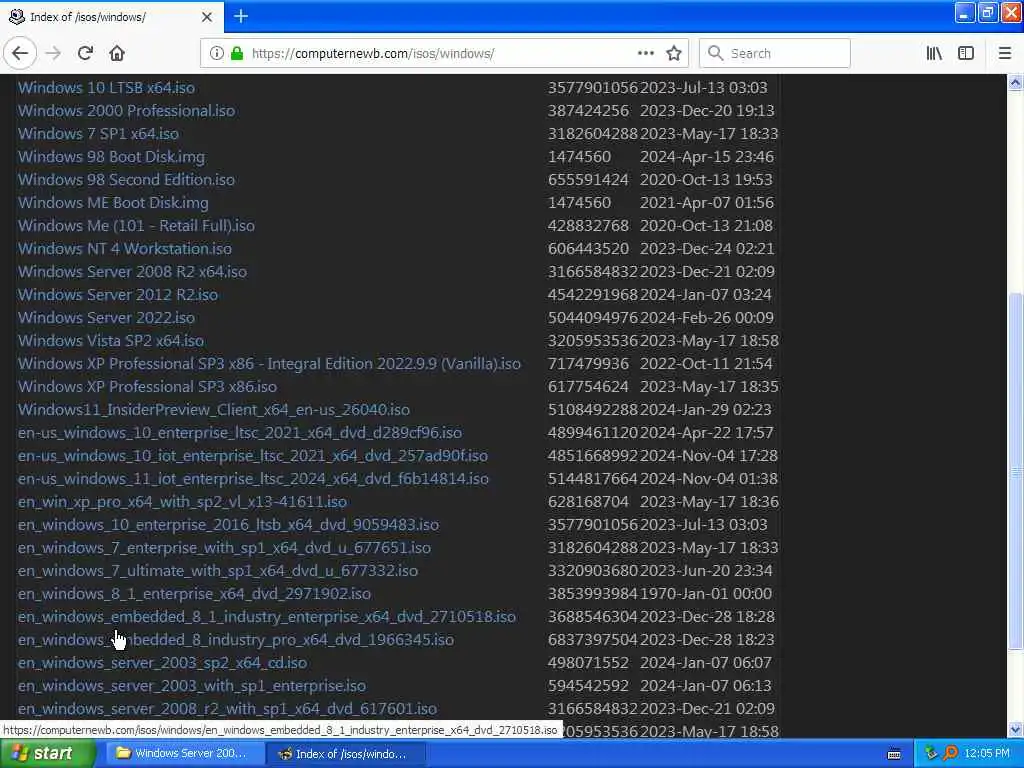Viewport: 1024px width, 768px height.
Task: Focus the Search input field
Action: (775, 54)
